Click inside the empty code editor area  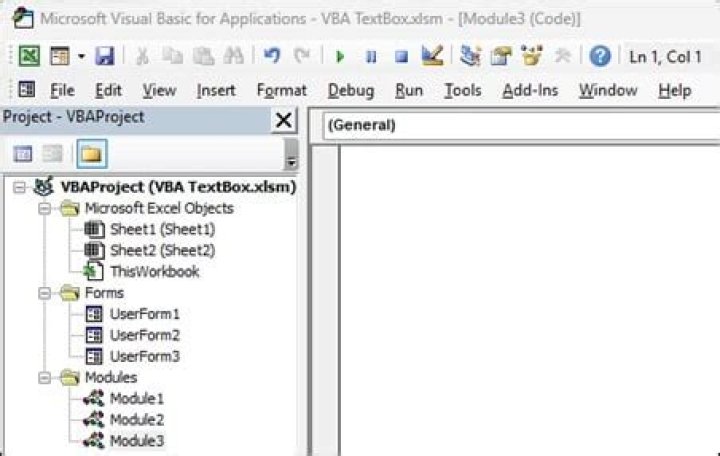click(530, 300)
